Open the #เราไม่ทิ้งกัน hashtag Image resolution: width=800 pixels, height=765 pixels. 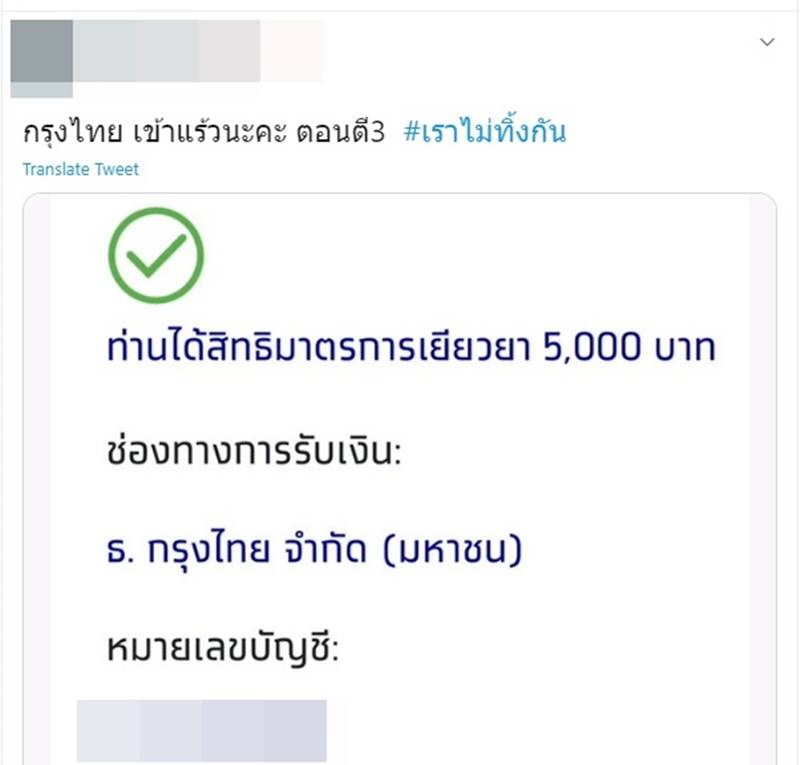point(485,131)
